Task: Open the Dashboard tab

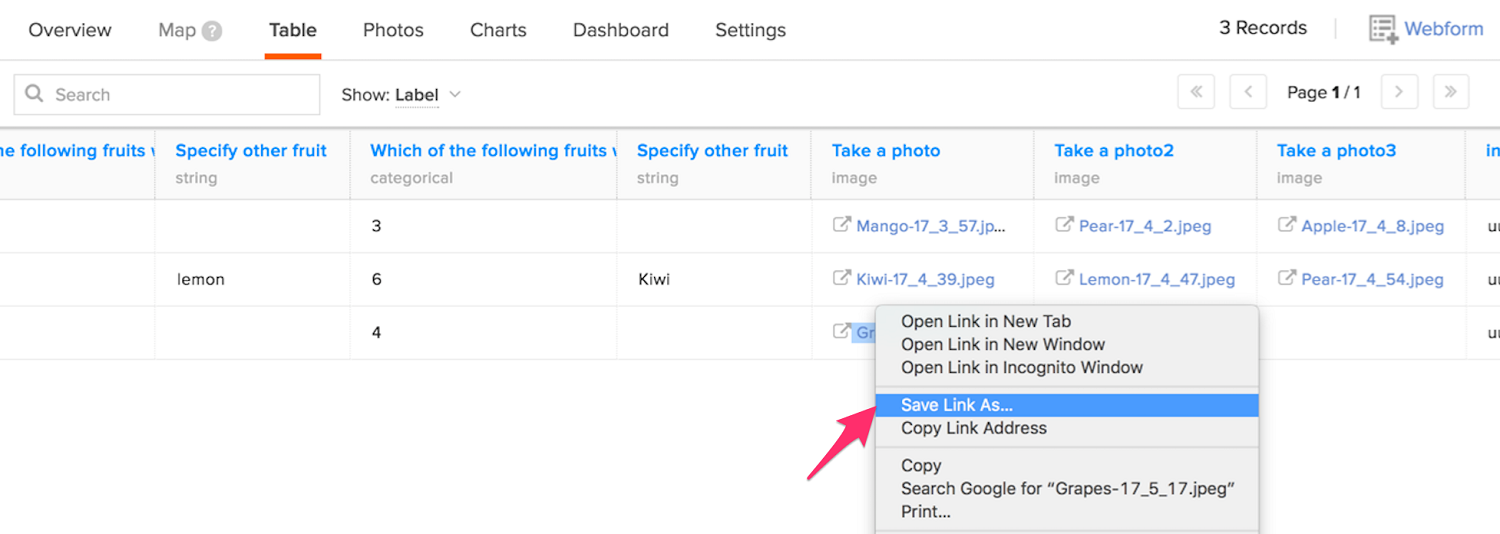Action: [x=620, y=30]
